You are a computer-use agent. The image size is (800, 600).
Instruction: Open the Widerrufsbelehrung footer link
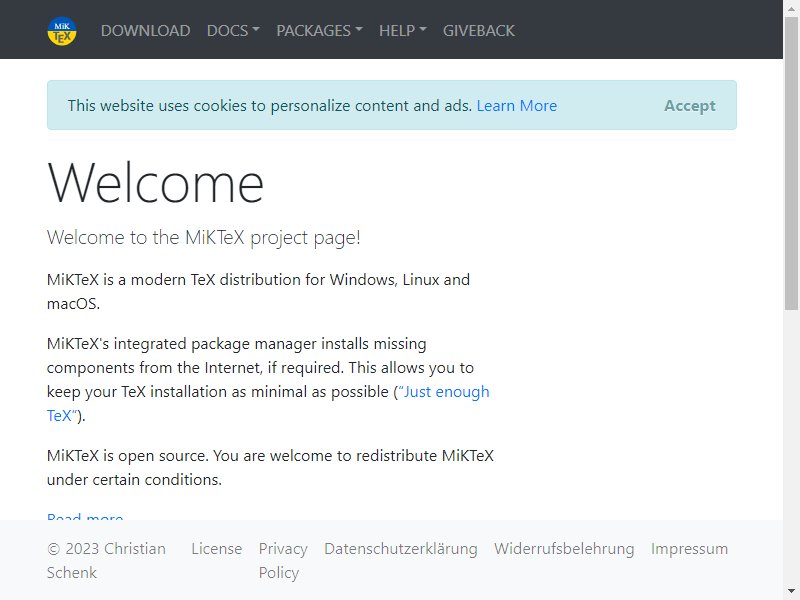click(x=564, y=549)
